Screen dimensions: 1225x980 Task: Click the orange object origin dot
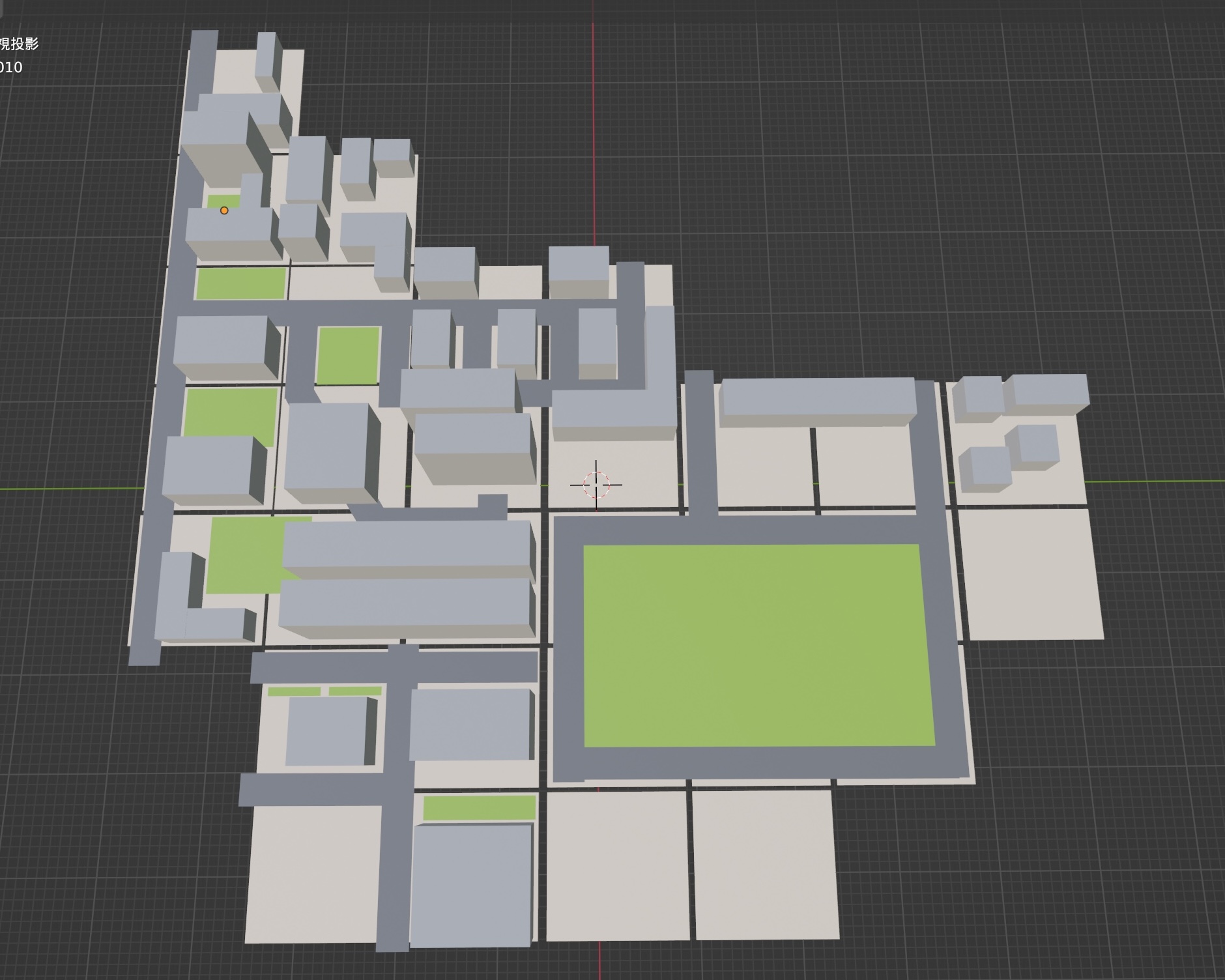pyautogui.click(x=224, y=210)
